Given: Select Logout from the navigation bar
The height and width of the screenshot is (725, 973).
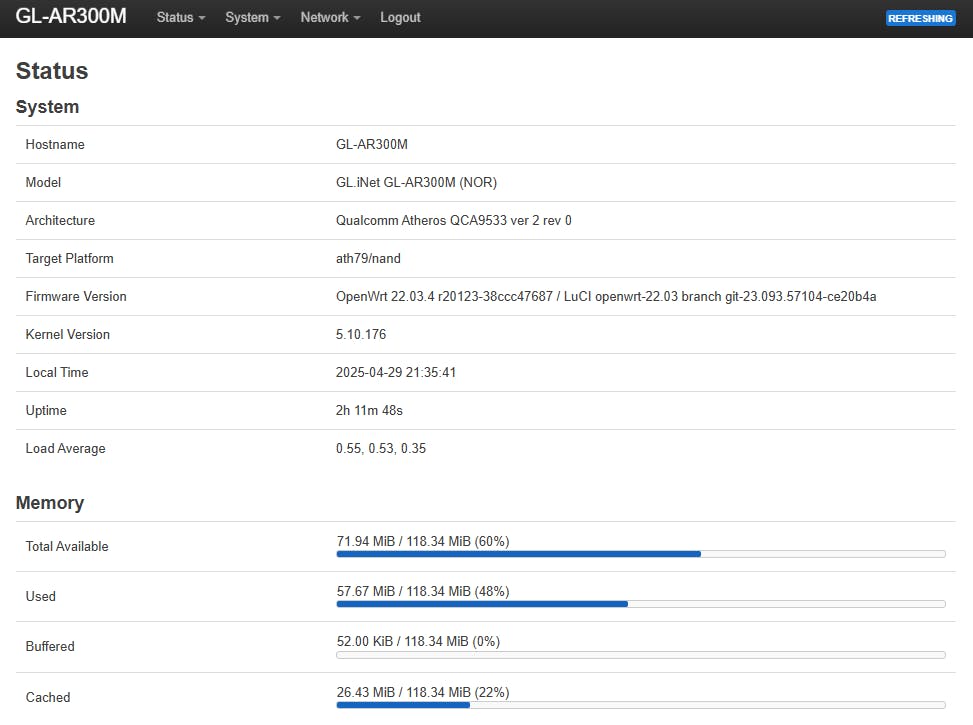Looking at the screenshot, I should 400,17.
